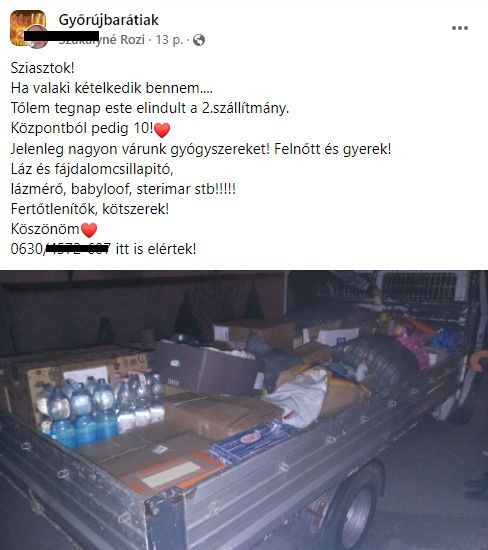The image size is (488, 550).
Task: Open the Győrújbarátiak group name link
Action: tap(108, 20)
